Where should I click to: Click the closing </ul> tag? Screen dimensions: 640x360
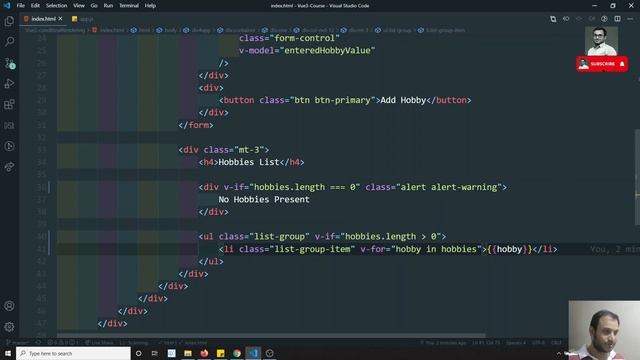(211, 262)
